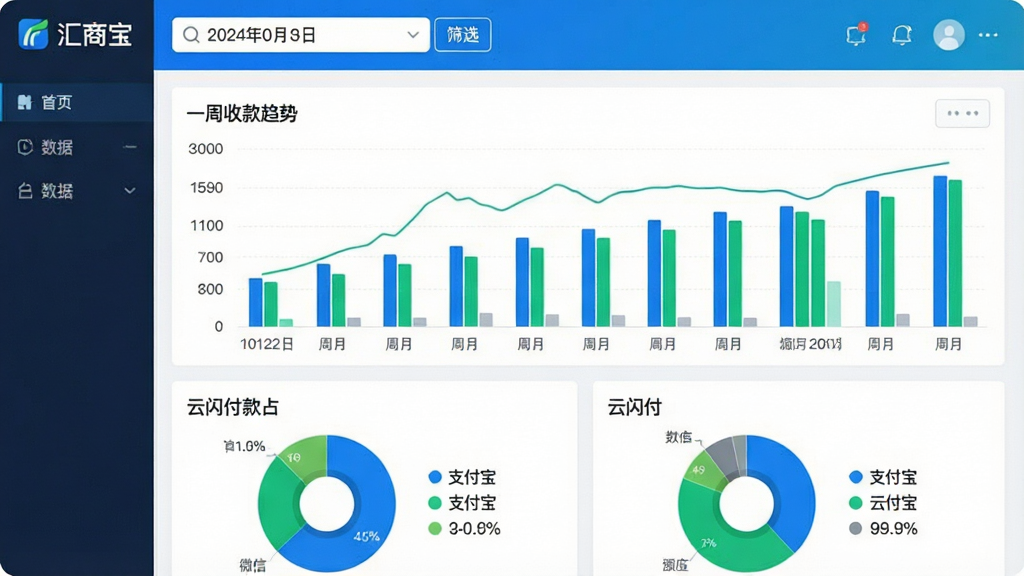The image size is (1024, 576).
Task: Click the 云闪付 card title
Action: [x=634, y=407]
